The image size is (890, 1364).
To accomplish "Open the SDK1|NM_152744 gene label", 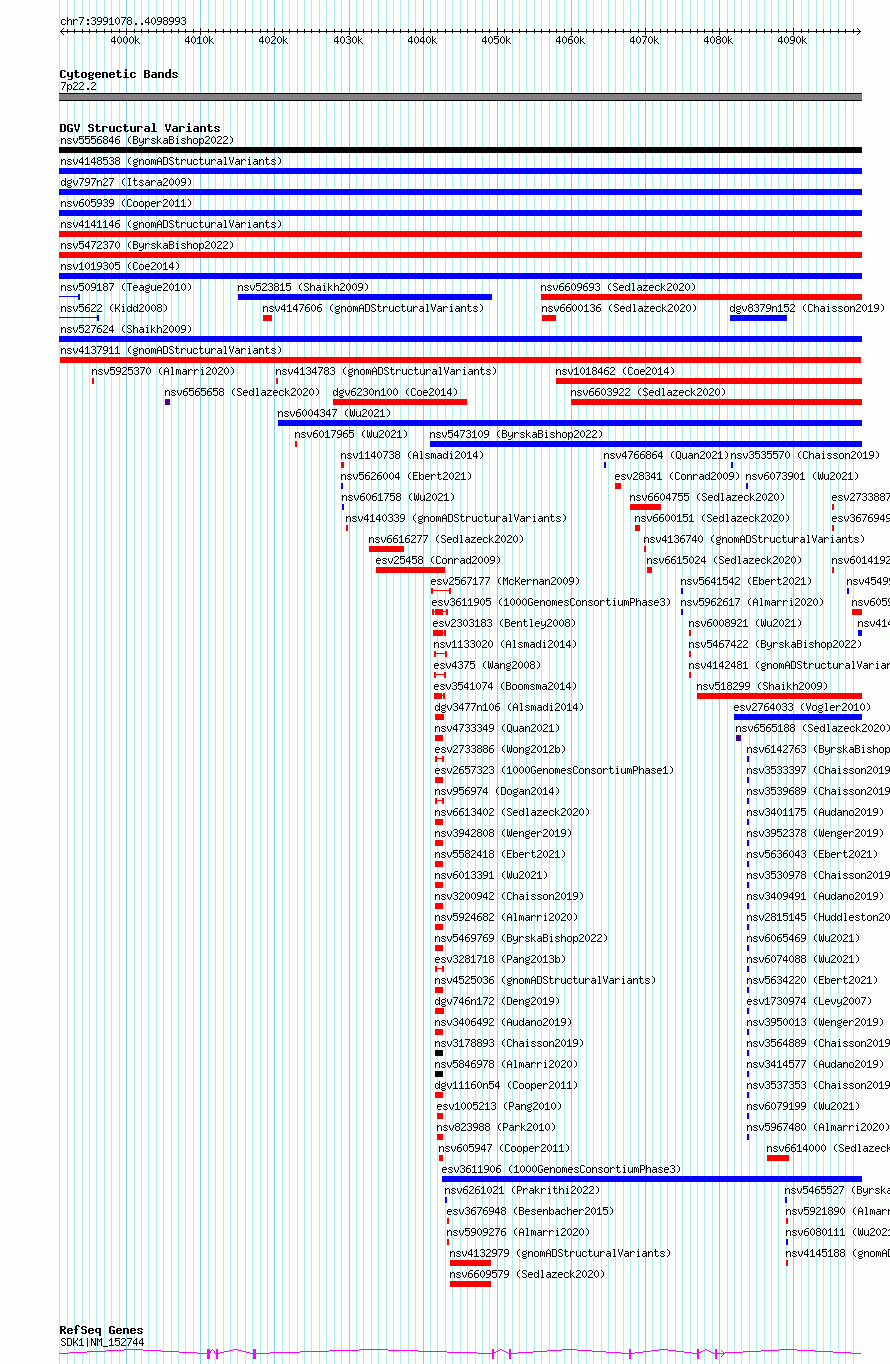I will click(x=102, y=1343).
